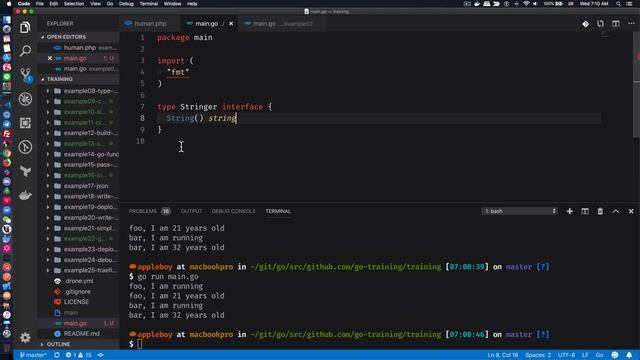Maximize the panel with chevron up
Viewport: 640px width, 360px height.
pos(616,211)
